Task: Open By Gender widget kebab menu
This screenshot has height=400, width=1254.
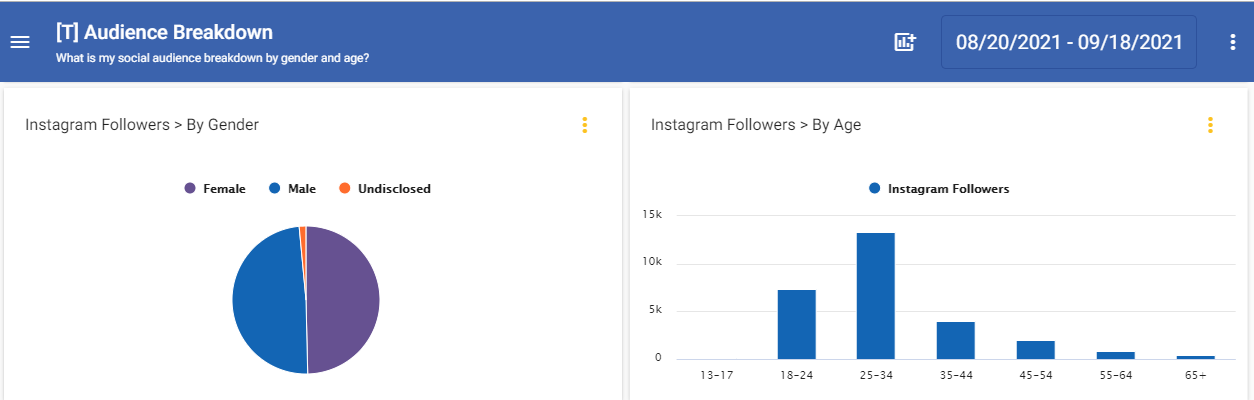Action: pos(585,125)
